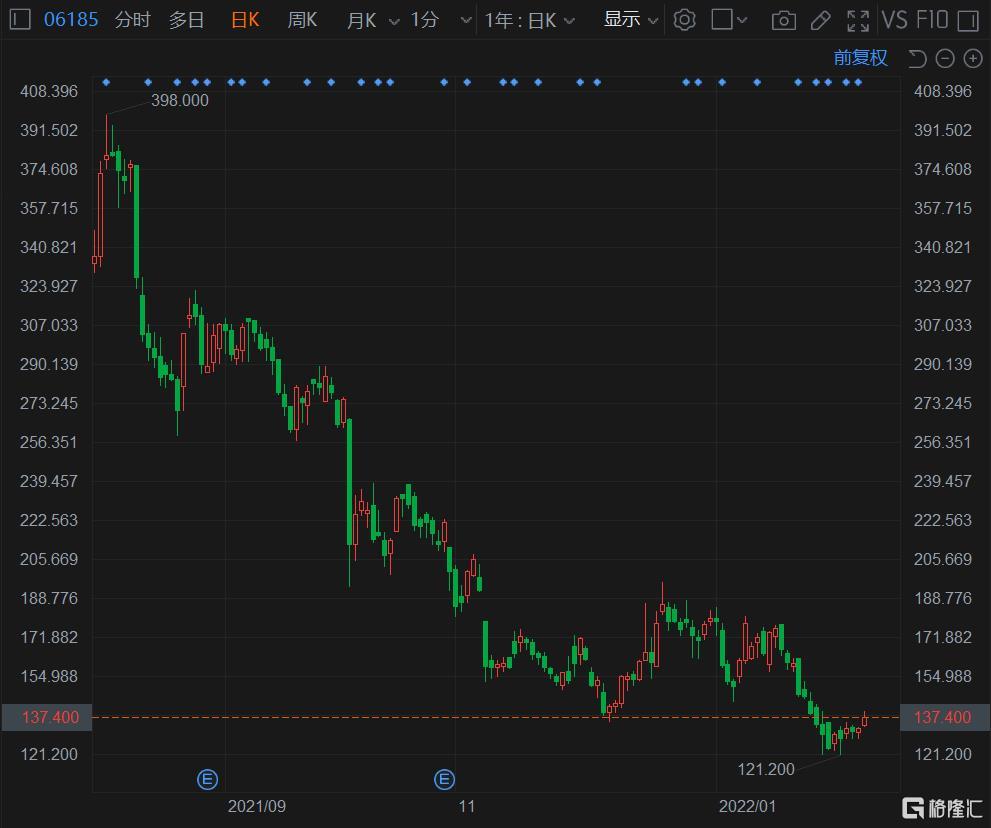Take a chart screenshot with camera icon
This screenshot has height=828, width=991.
tap(784, 20)
